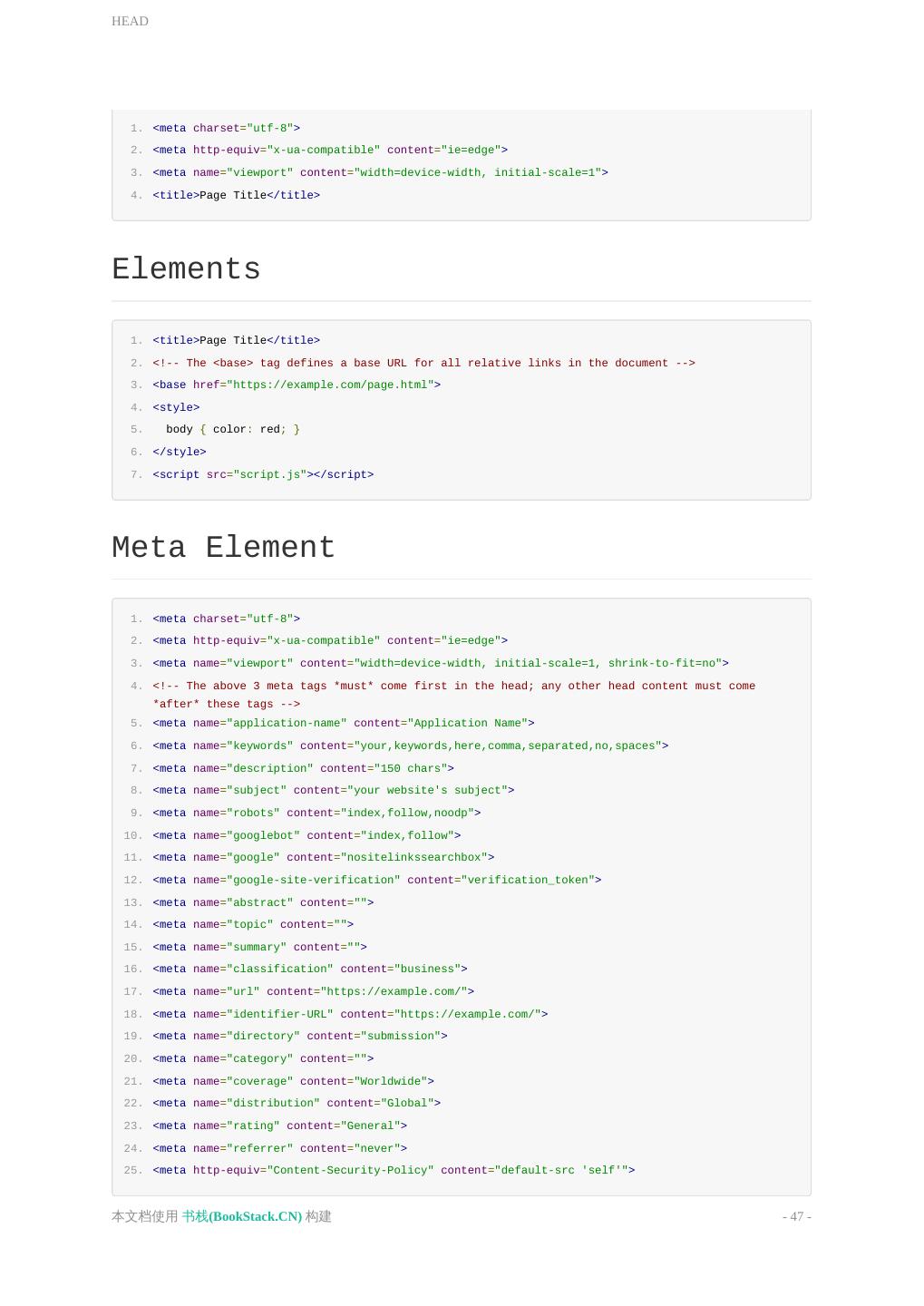Click the keywords meta tag line
924x1306 pixels.
pyautogui.click(x=410, y=746)
